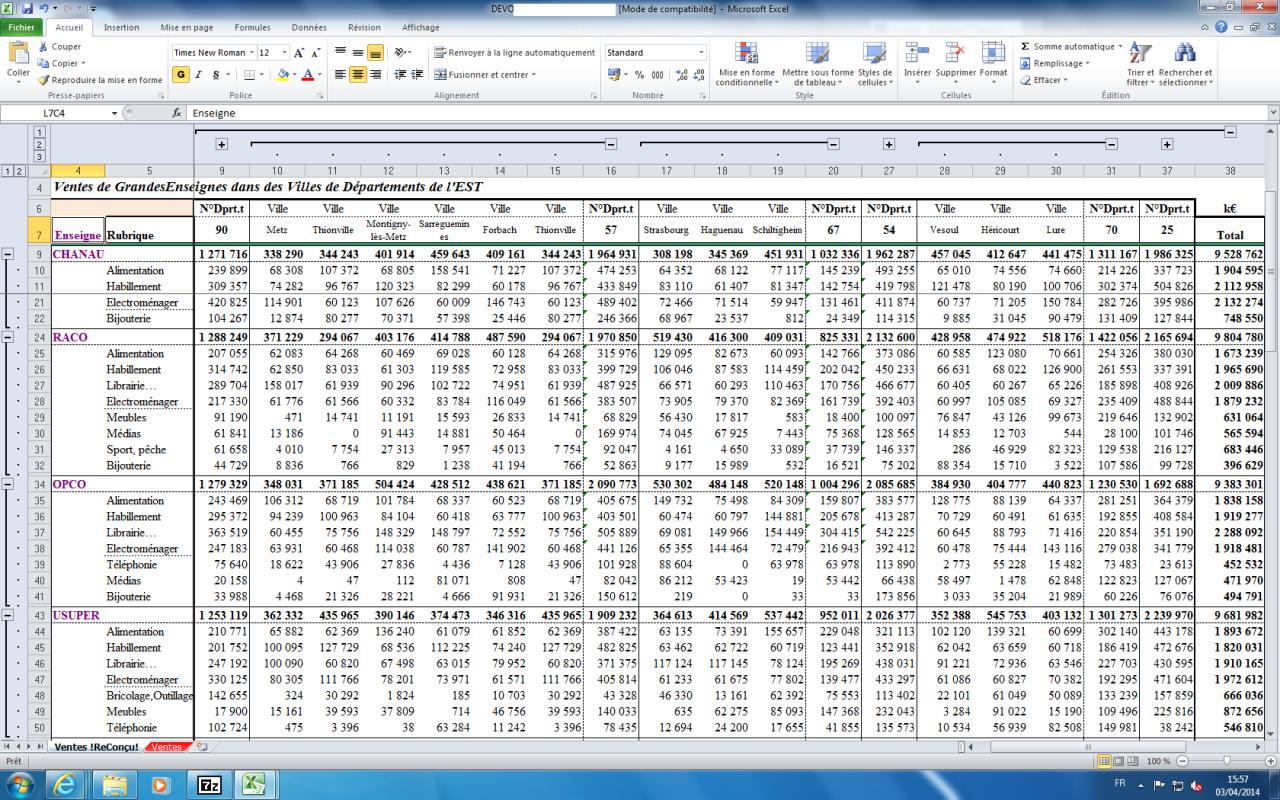Switch to the Ventes sheet tab
Viewport: 1280px width, 800px height.
coord(166,747)
